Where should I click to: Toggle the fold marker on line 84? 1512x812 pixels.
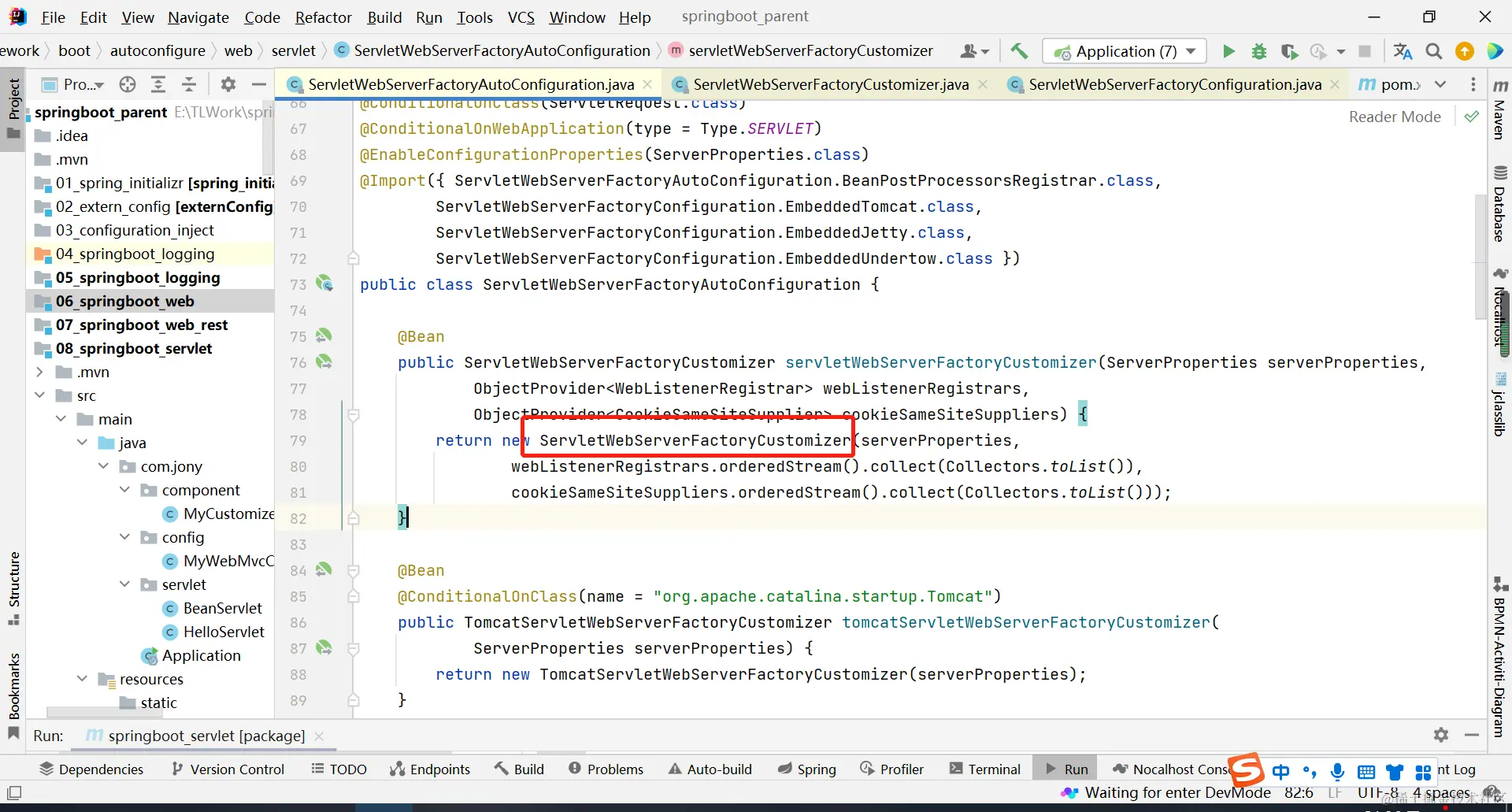pos(354,570)
